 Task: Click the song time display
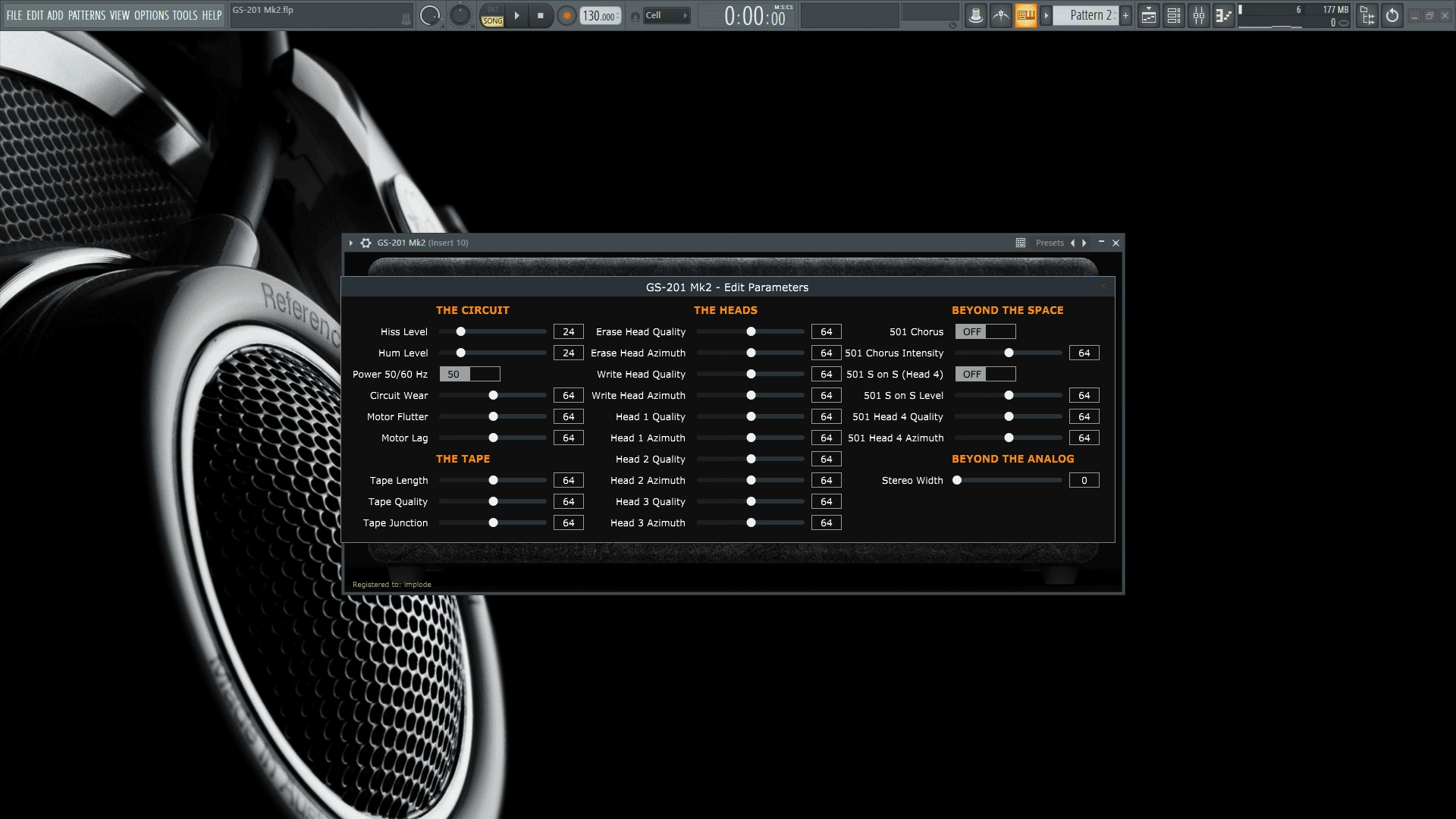(746, 15)
